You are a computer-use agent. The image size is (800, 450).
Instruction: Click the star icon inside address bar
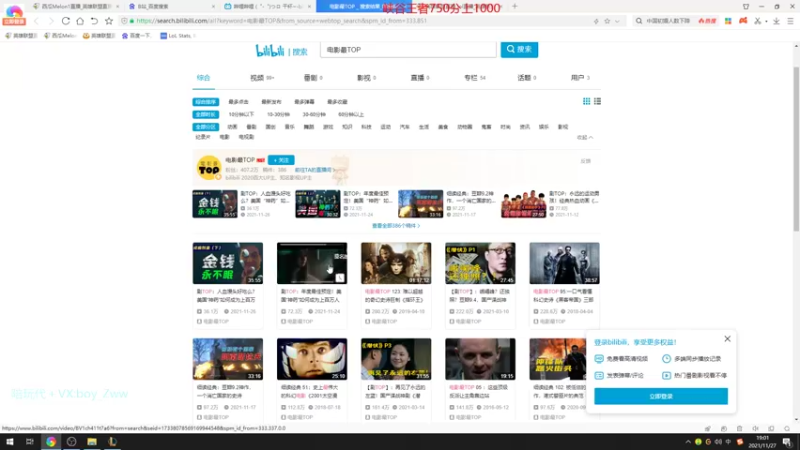607,21
